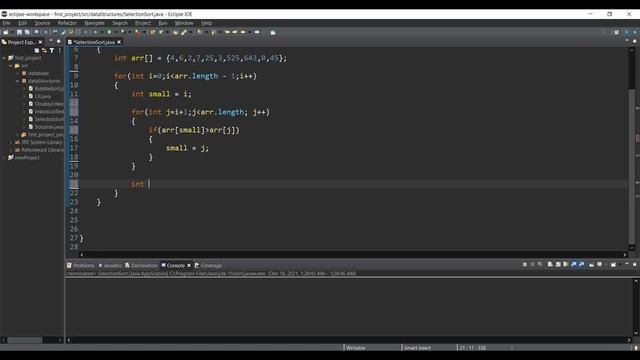Open the Project menu

pos(143,23)
